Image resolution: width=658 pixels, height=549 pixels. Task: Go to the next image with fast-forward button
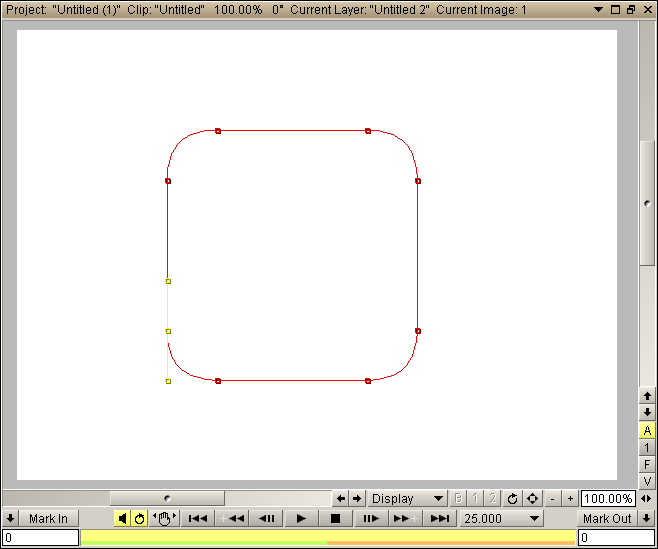pyautogui.click(x=405, y=518)
